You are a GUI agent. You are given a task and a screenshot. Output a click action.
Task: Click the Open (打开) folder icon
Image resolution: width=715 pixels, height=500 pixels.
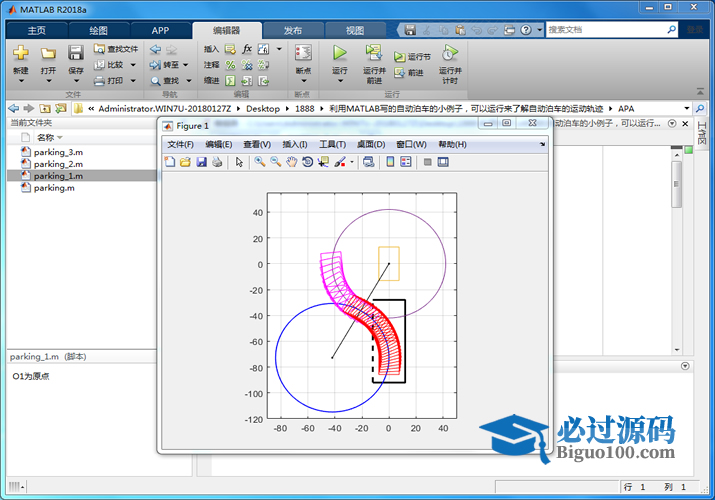click(48, 53)
